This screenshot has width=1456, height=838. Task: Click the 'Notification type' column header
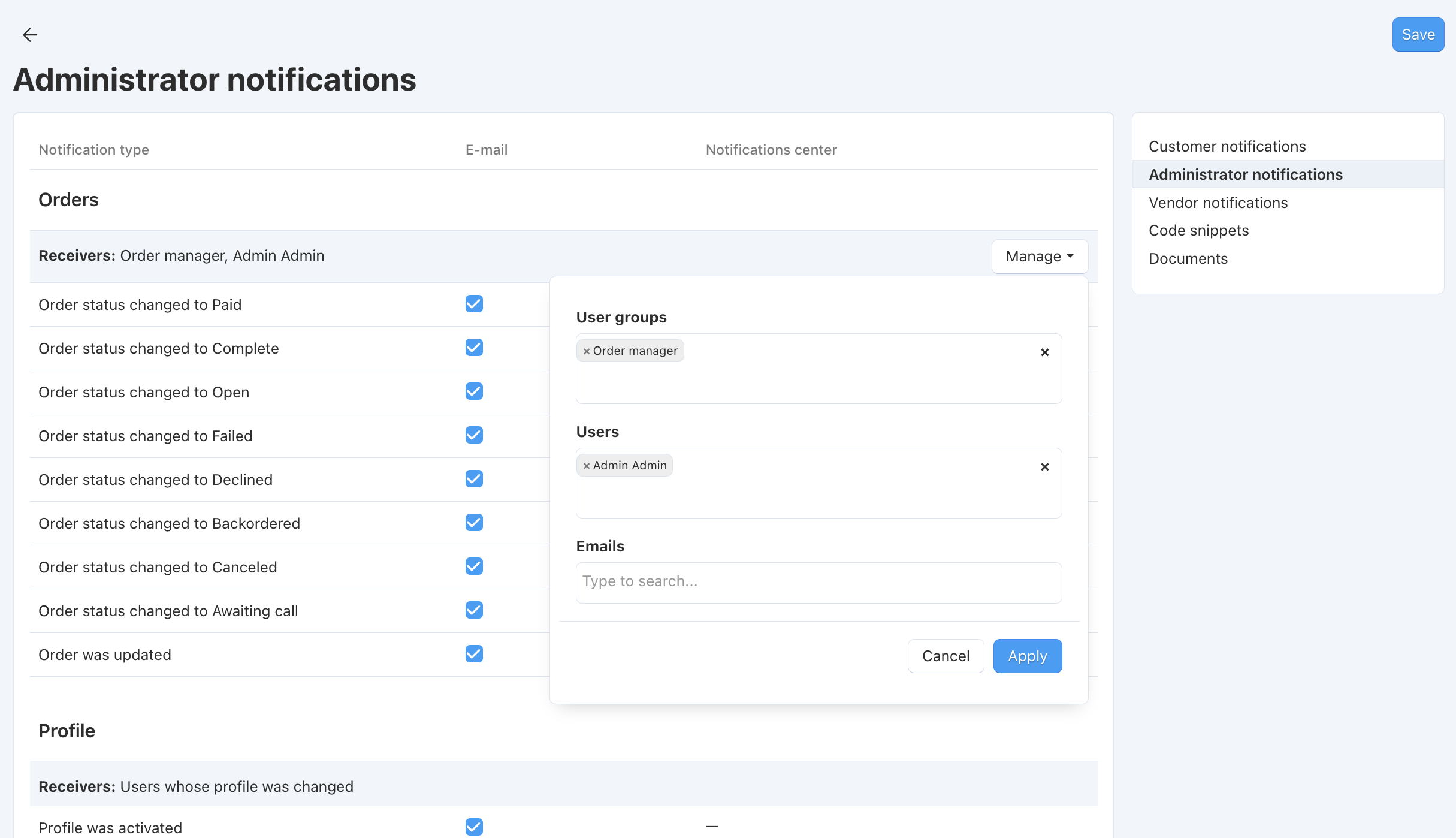click(x=93, y=150)
